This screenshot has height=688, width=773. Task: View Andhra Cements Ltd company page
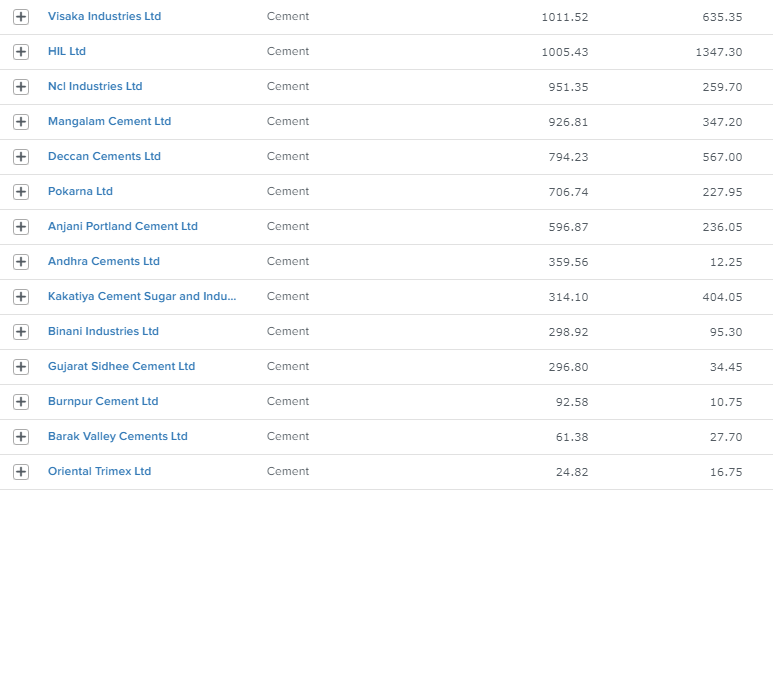point(104,261)
